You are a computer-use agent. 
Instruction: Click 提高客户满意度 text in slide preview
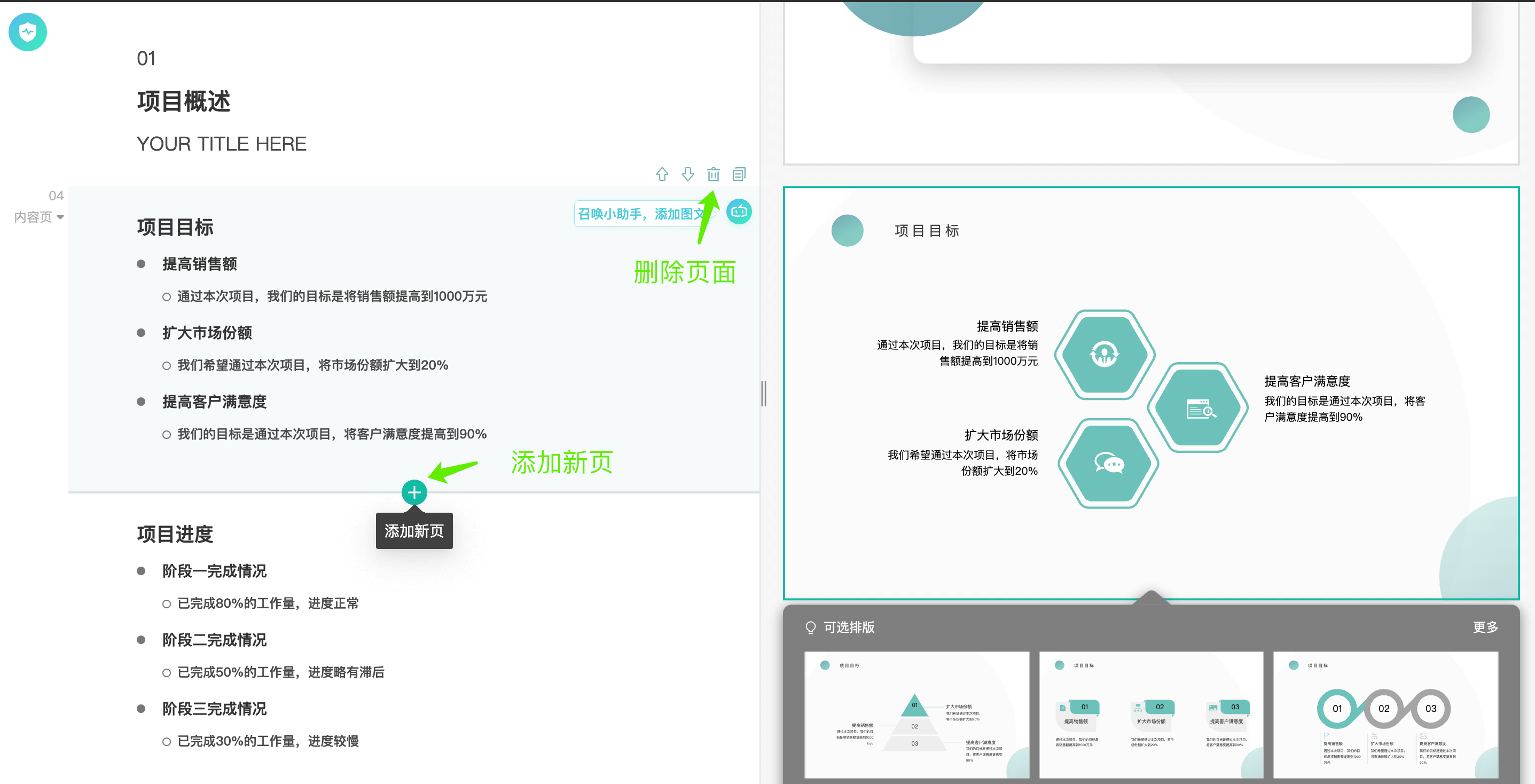coord(1307,381)
